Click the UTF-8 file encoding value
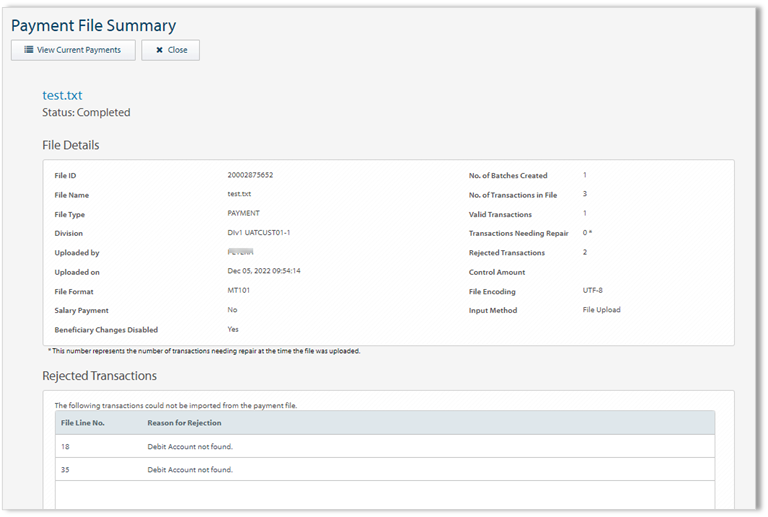Image resolution: width=768 pixels, height=517 pixels. pyautogui.click(x=592, y=291)
